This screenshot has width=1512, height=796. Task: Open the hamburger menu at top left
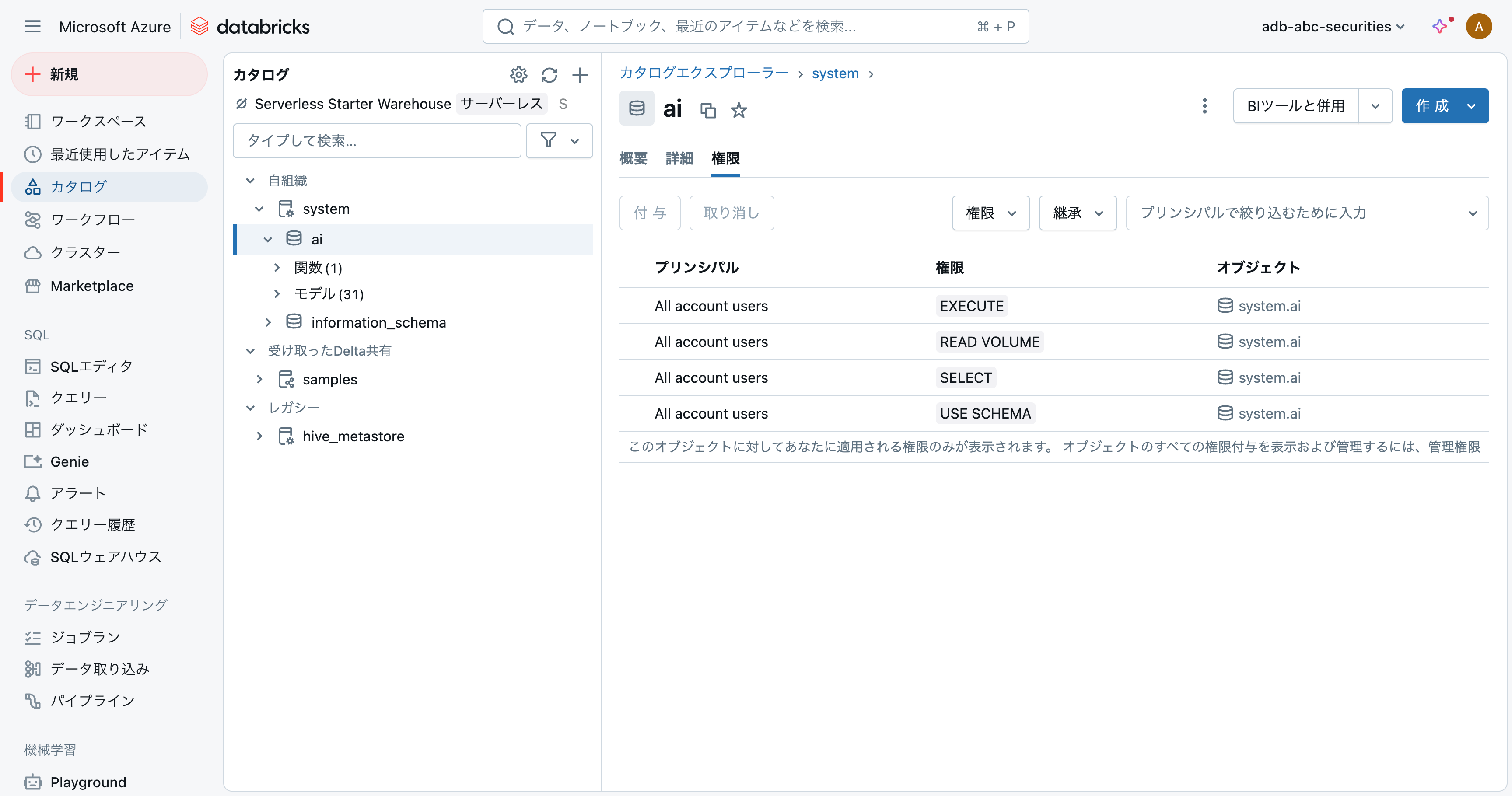tap(32, 26)
